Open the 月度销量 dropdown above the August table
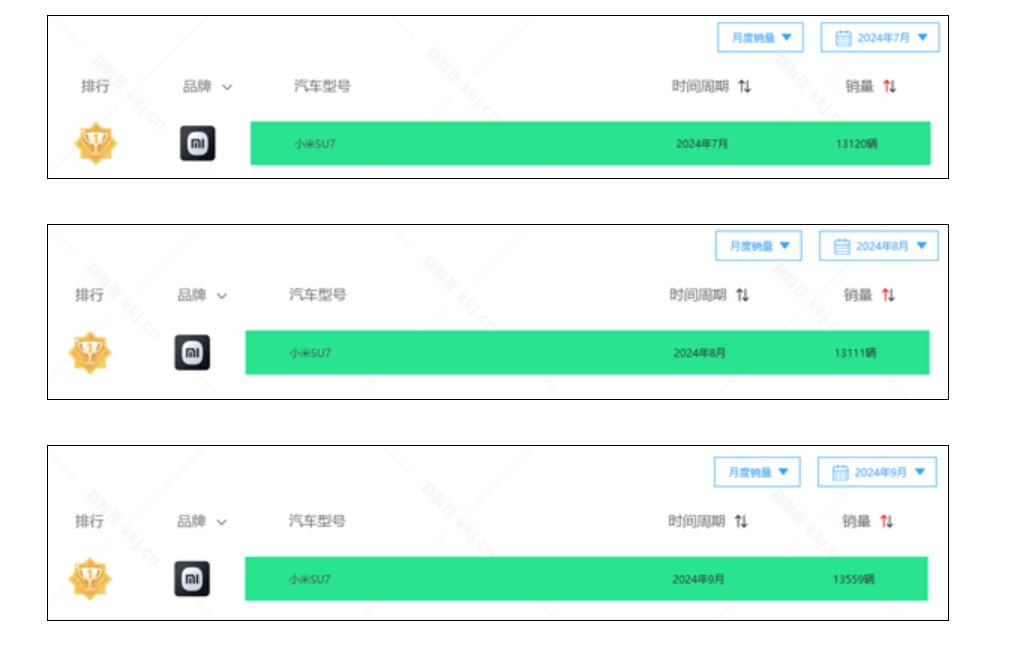 758,245
